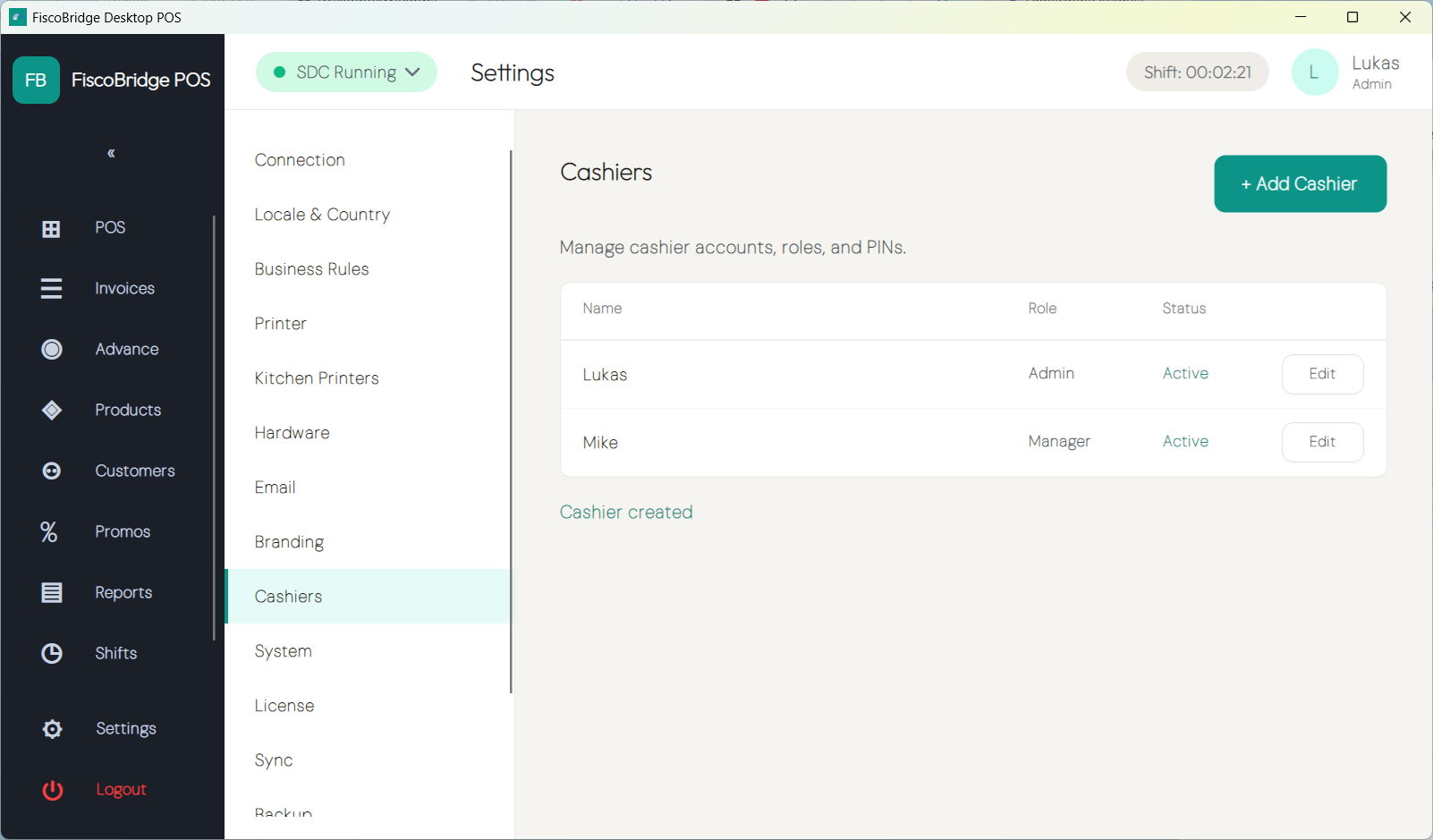Open the Advance page
Viewport: 1433px width, 840px height.
tap(127, 349)
